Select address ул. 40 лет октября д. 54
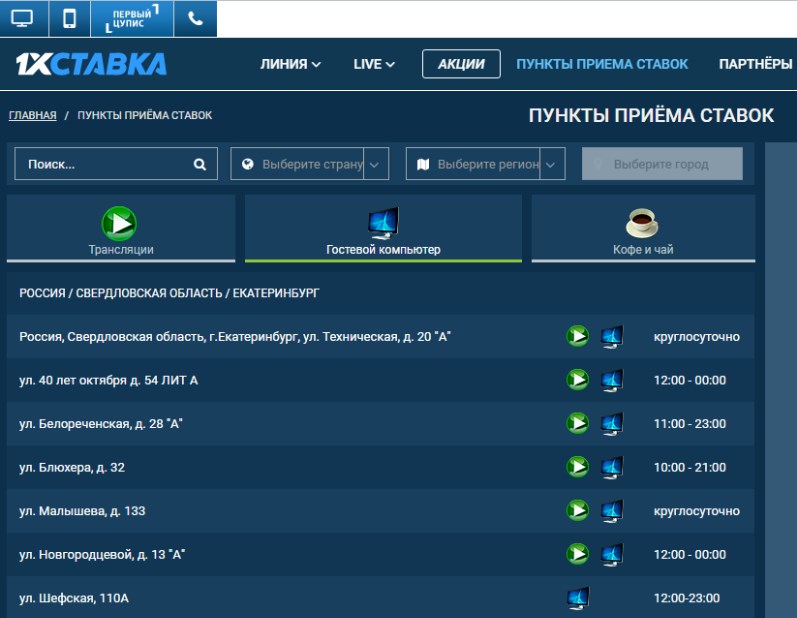 109,380
